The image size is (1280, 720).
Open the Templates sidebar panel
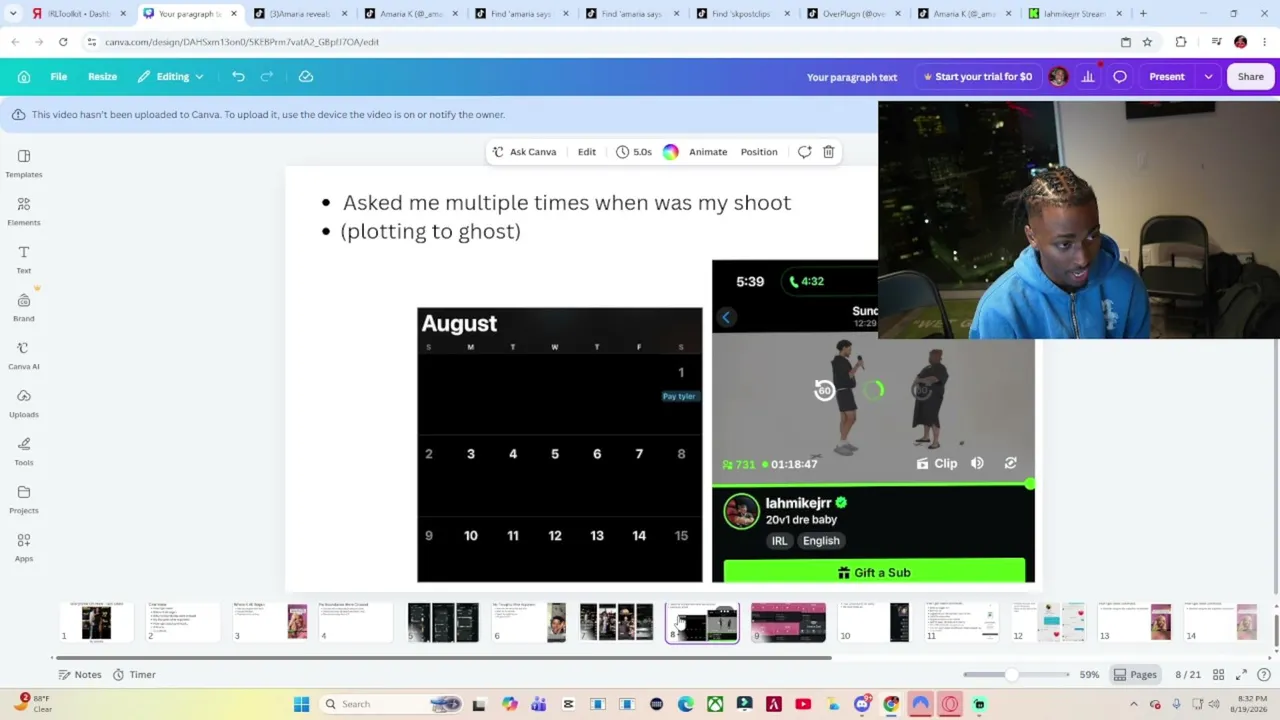24,163
